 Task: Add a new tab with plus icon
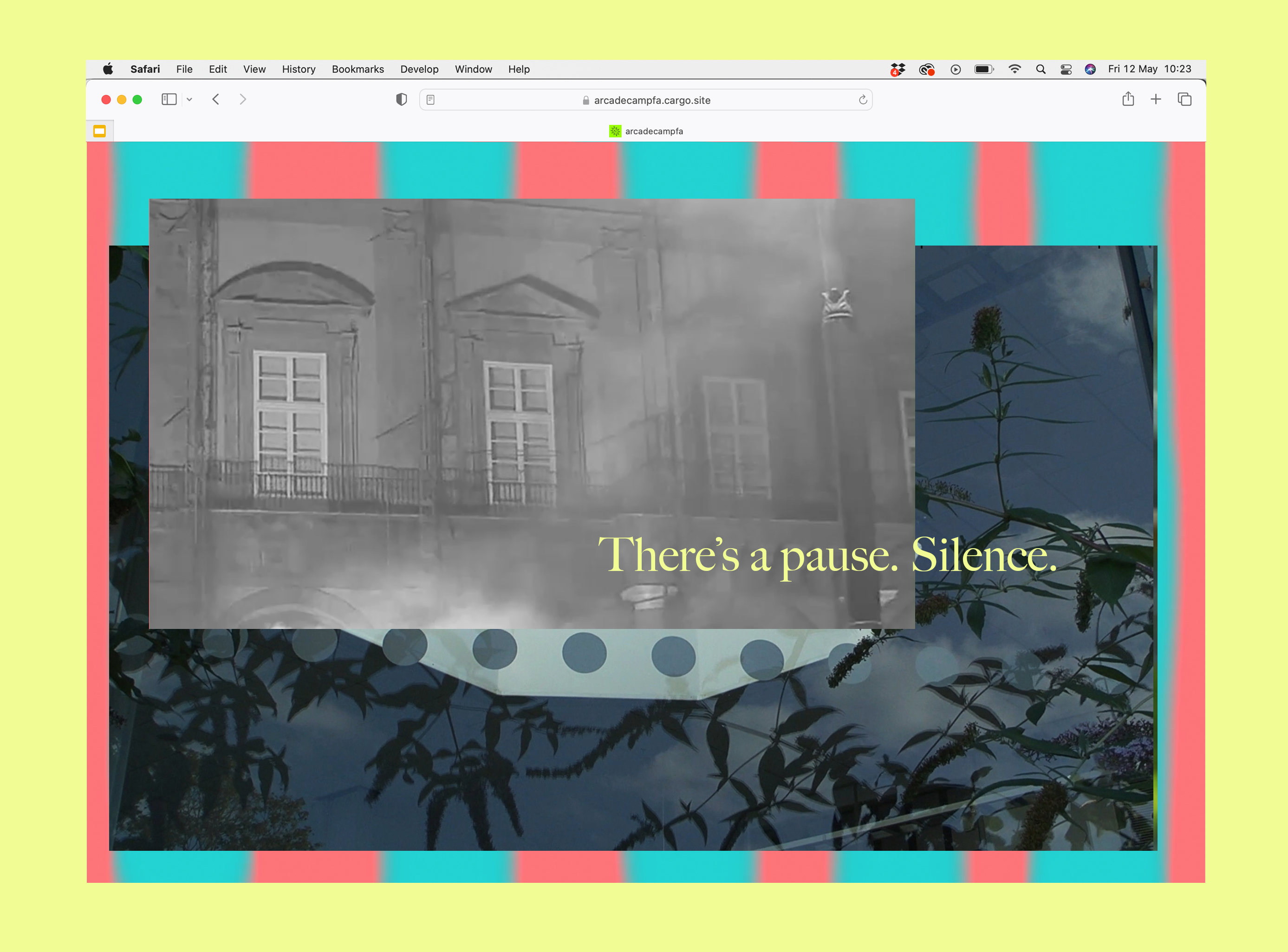(1156, 100)
